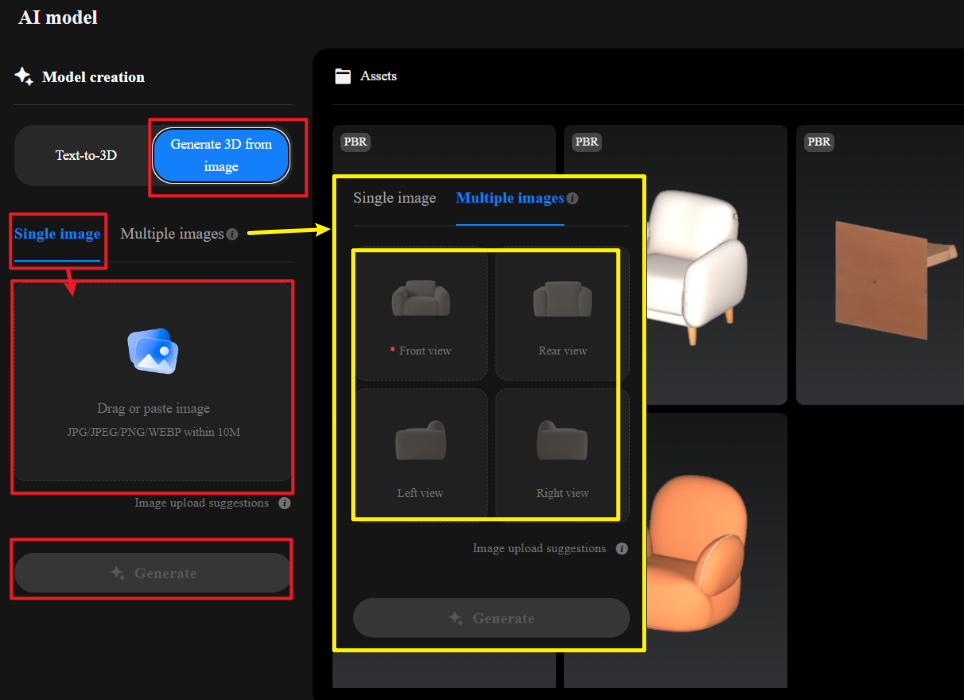964x700 pixels.
Task: Click the Left view upload slot
Action: point(421,453)
